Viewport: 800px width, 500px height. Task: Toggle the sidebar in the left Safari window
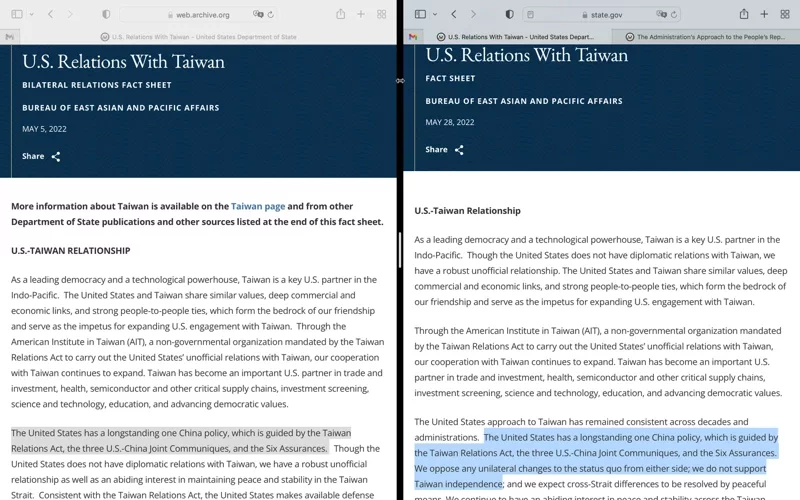(x=17, y=14)
